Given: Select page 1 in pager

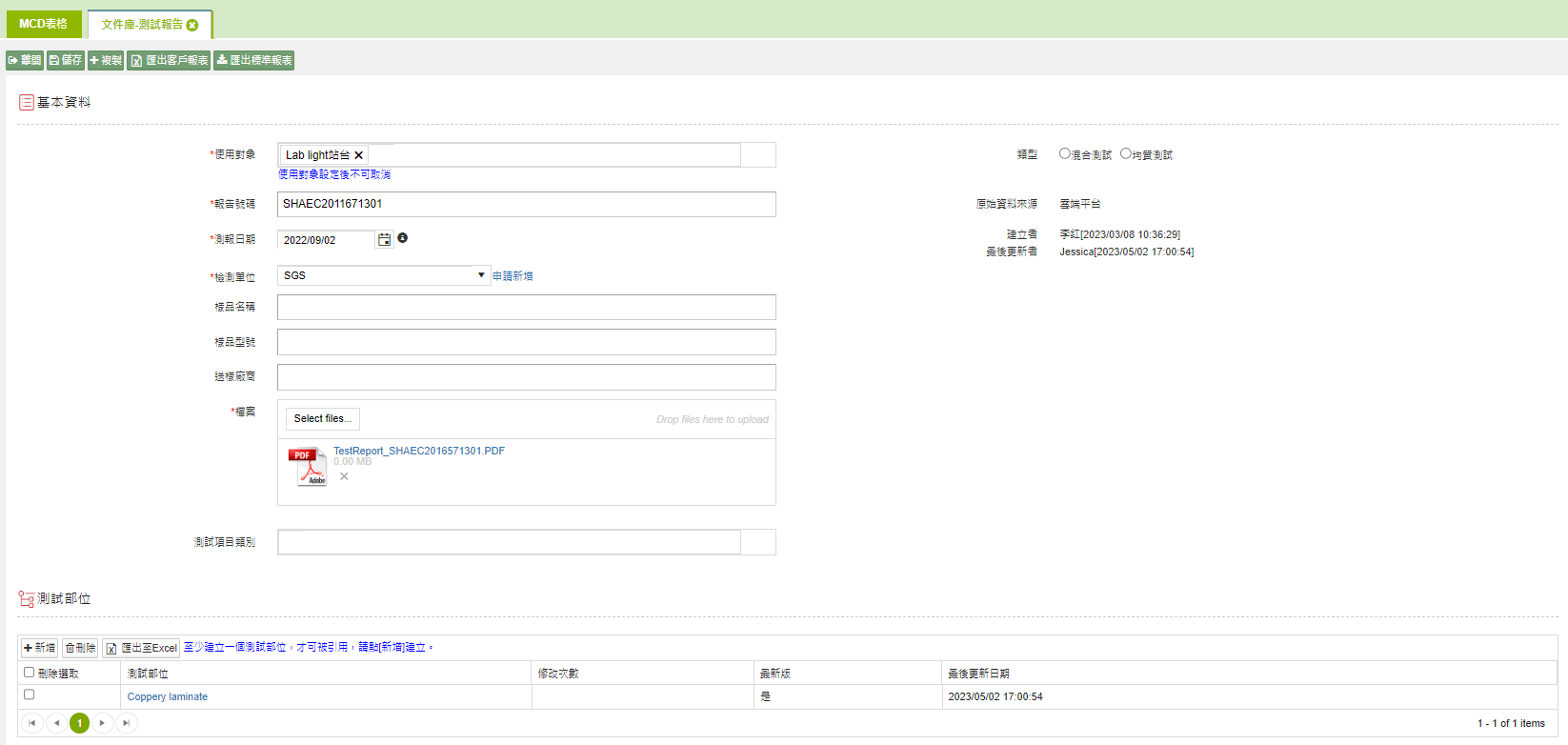Looking at the screenshot, I should point(79,723).
